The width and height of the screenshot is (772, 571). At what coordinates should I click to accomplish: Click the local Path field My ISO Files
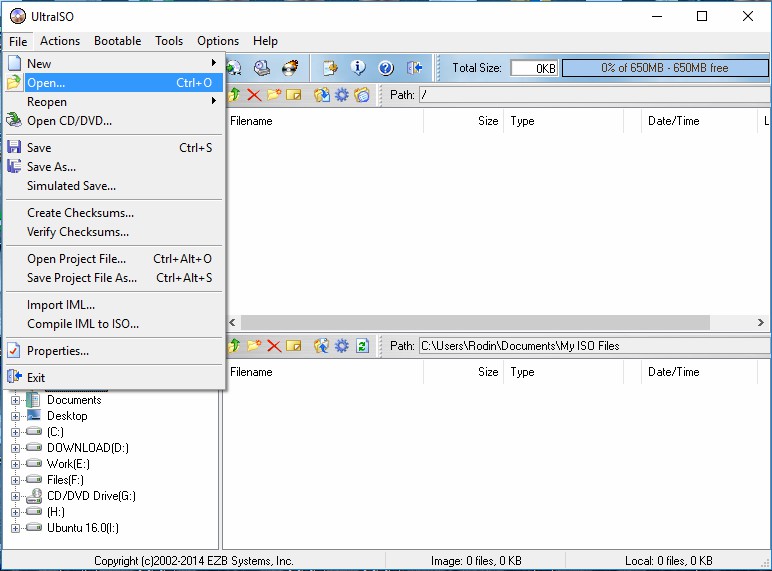click(595, 346)
